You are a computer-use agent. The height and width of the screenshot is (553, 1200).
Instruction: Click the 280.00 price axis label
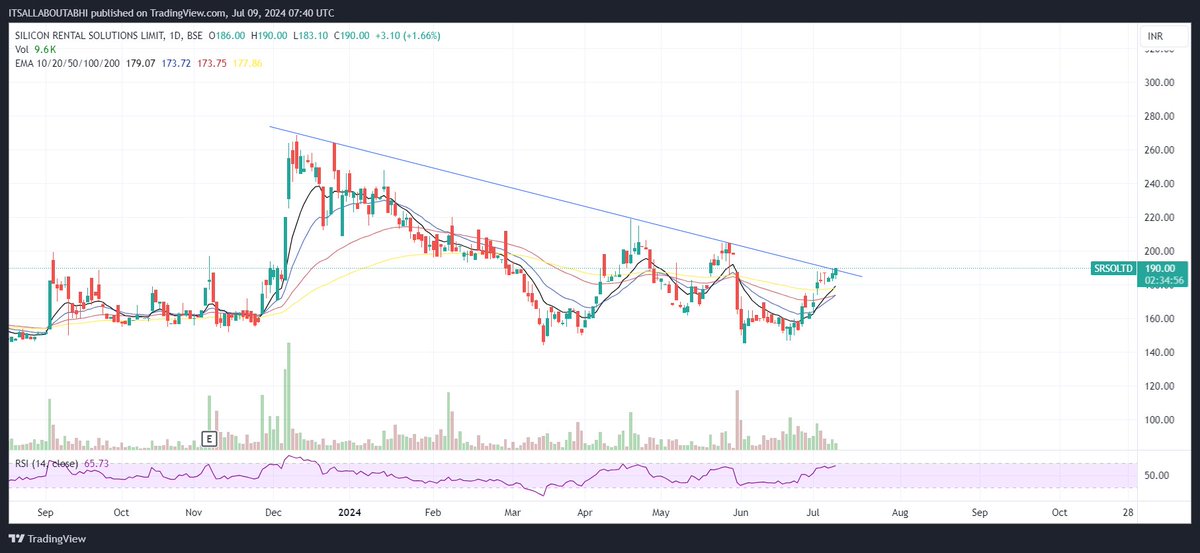click(1159, 117)
